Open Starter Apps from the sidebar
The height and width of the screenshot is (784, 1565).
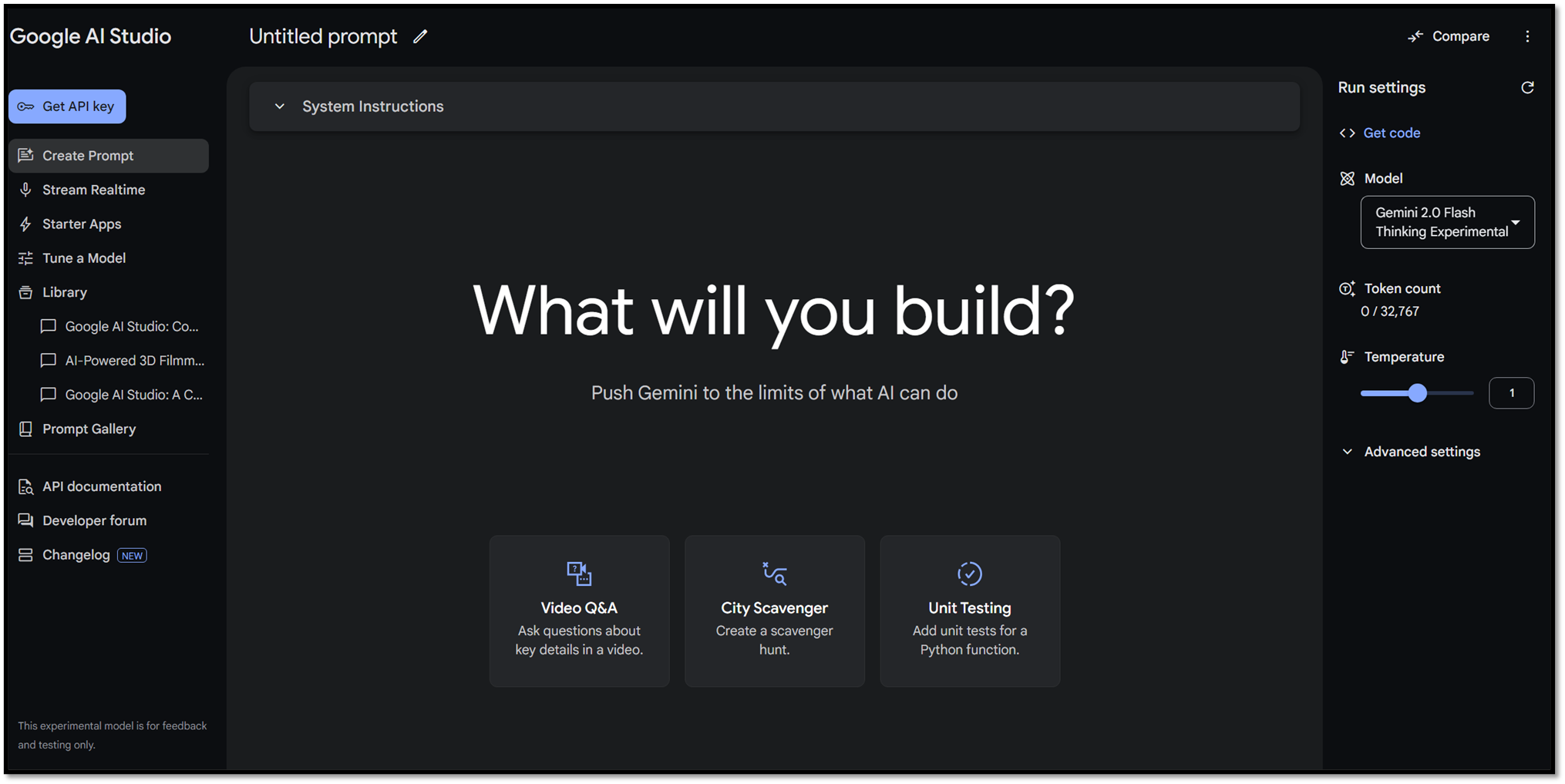(108, 224)
